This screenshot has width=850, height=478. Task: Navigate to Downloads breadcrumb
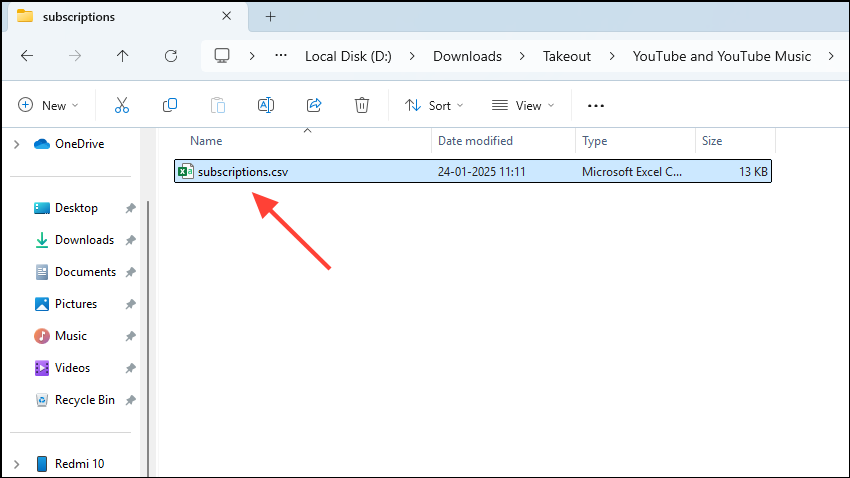(467, 56)
